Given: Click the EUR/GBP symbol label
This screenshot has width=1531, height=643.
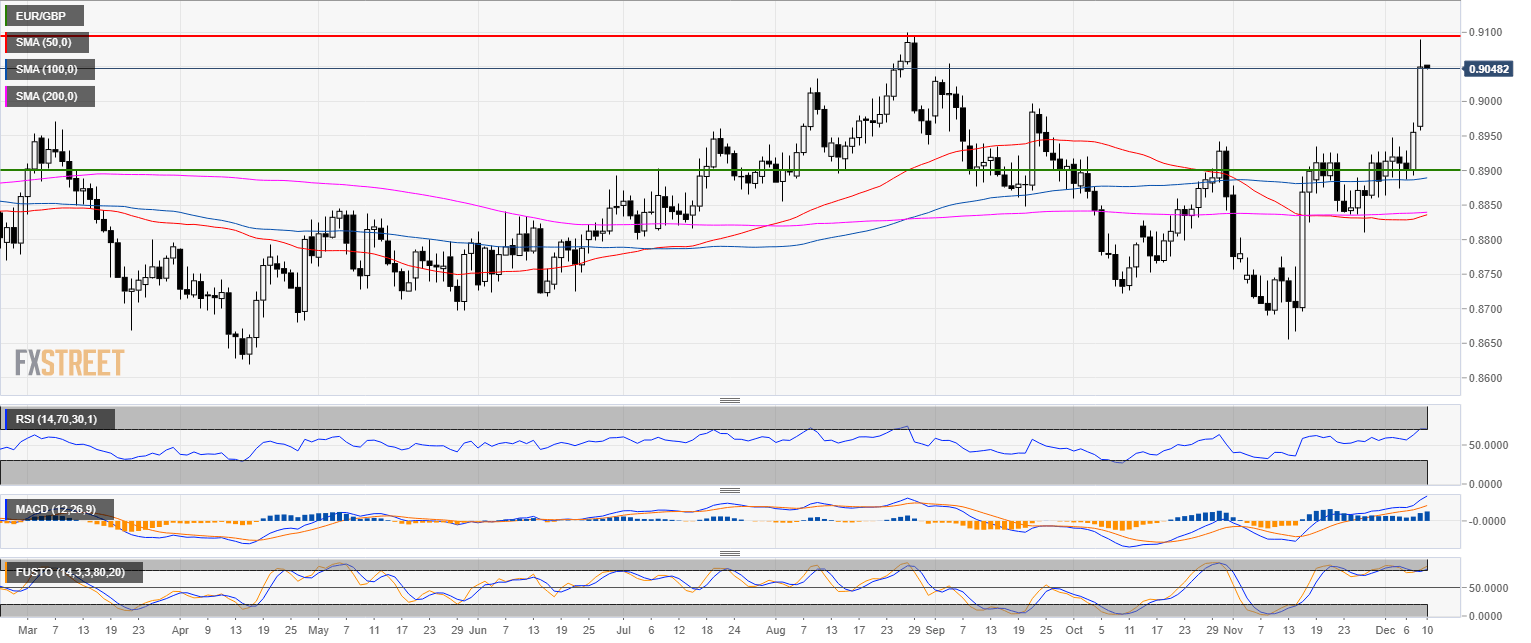Looking at the screenshot, I should [42, 16].
